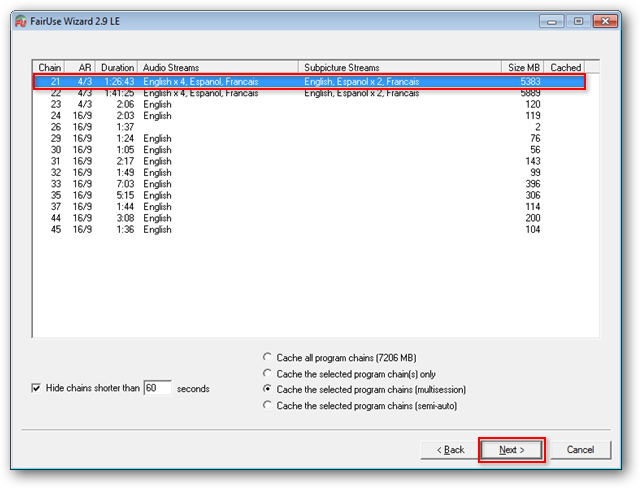Close the FairUse Wizard window

point(605,21)
